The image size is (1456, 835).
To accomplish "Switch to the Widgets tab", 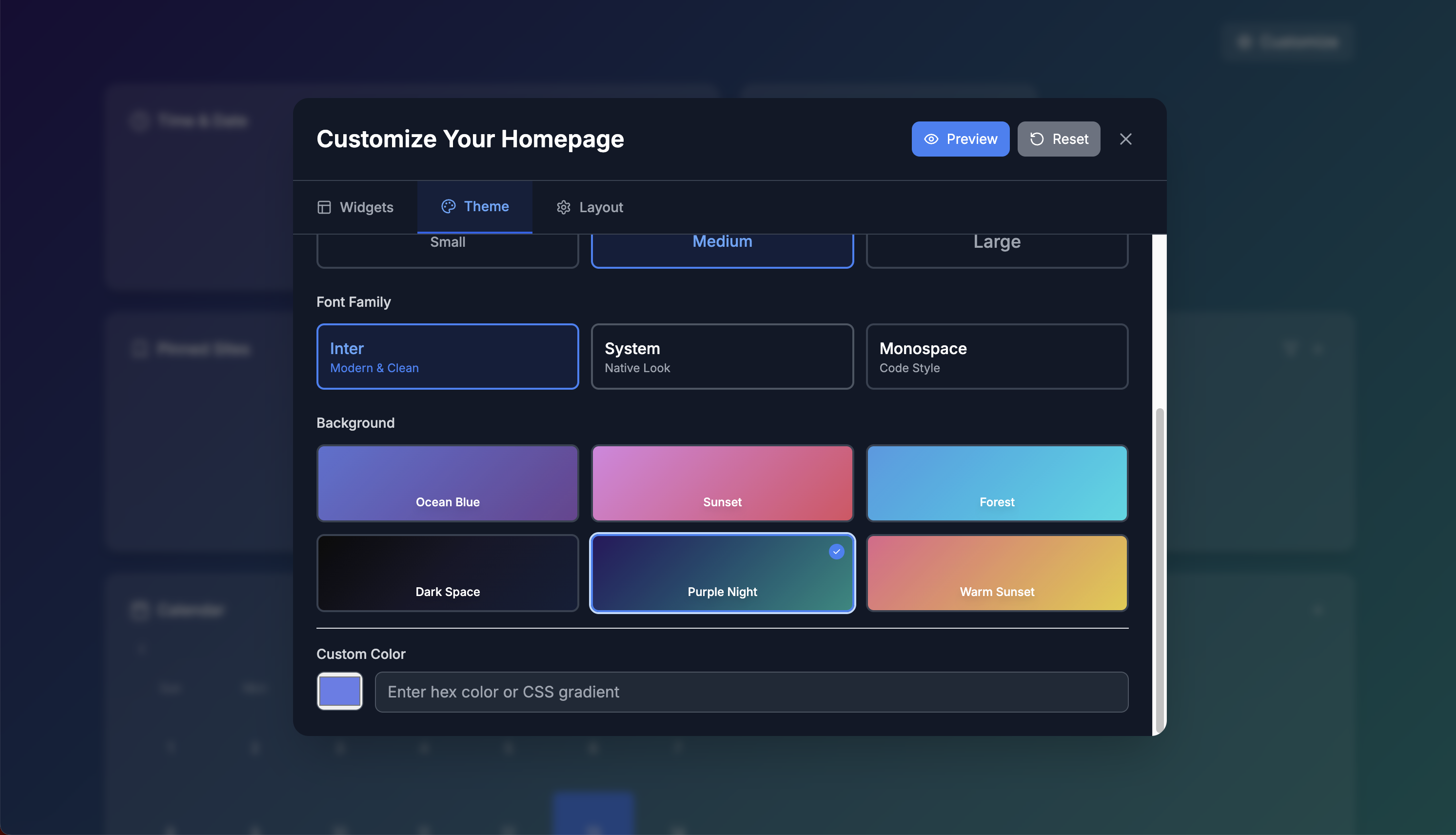I will (x=355, y=207).
